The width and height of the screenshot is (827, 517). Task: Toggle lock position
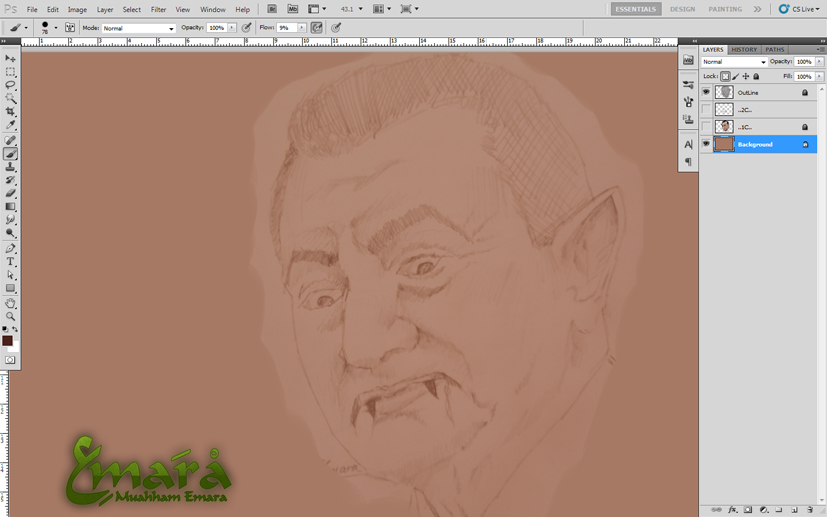(x=746, y=76)
